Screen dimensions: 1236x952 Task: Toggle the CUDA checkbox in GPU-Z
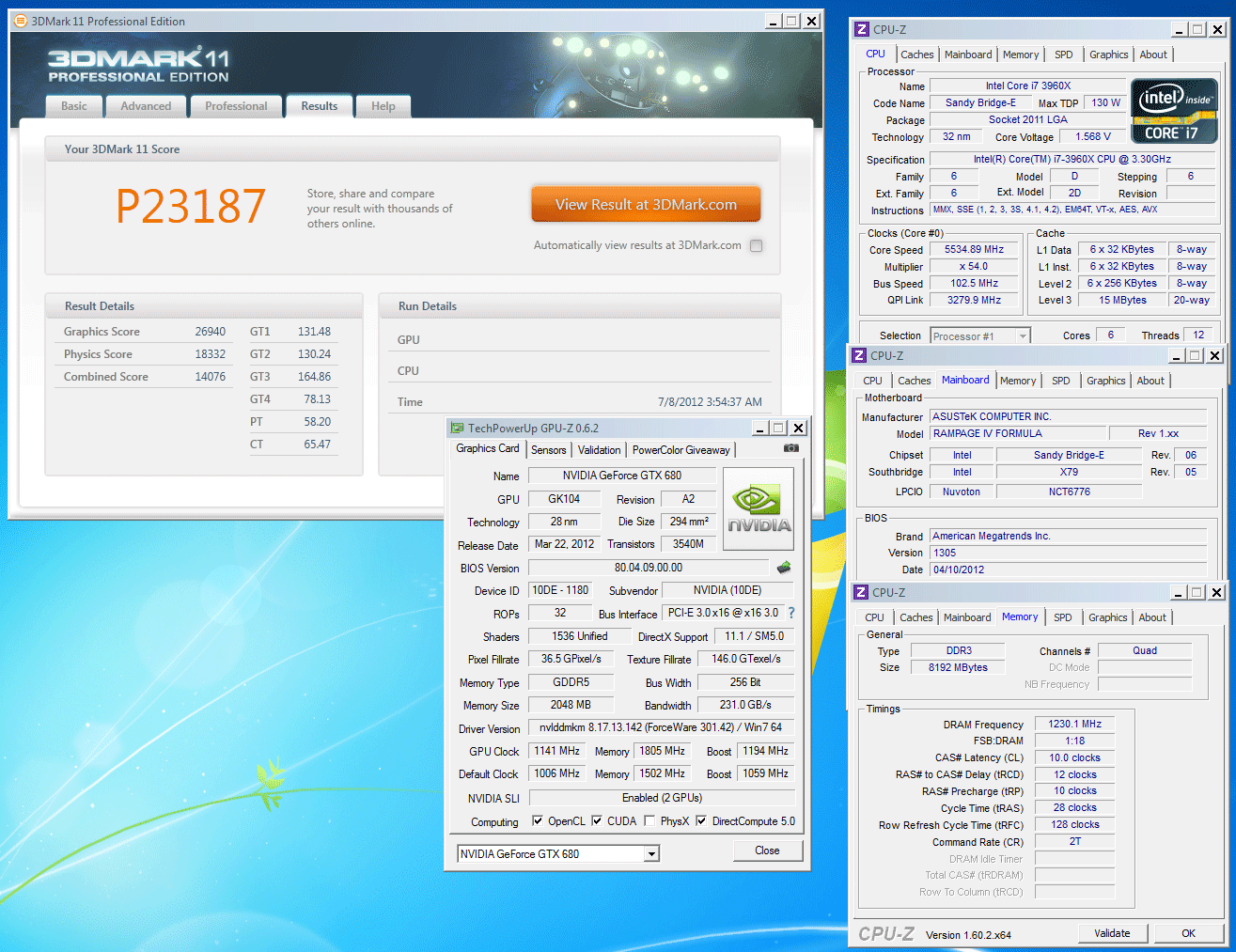596,820
